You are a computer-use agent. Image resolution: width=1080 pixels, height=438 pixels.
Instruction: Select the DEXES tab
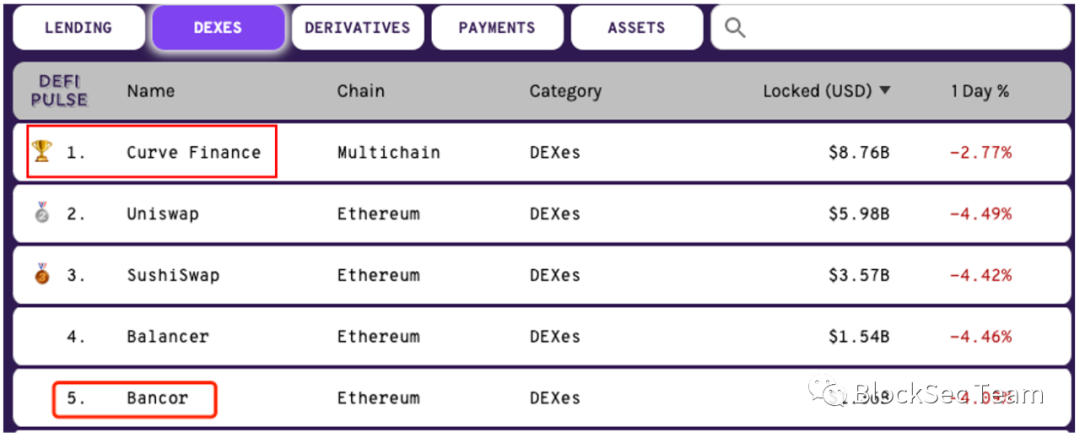click(x=218, y=28)
